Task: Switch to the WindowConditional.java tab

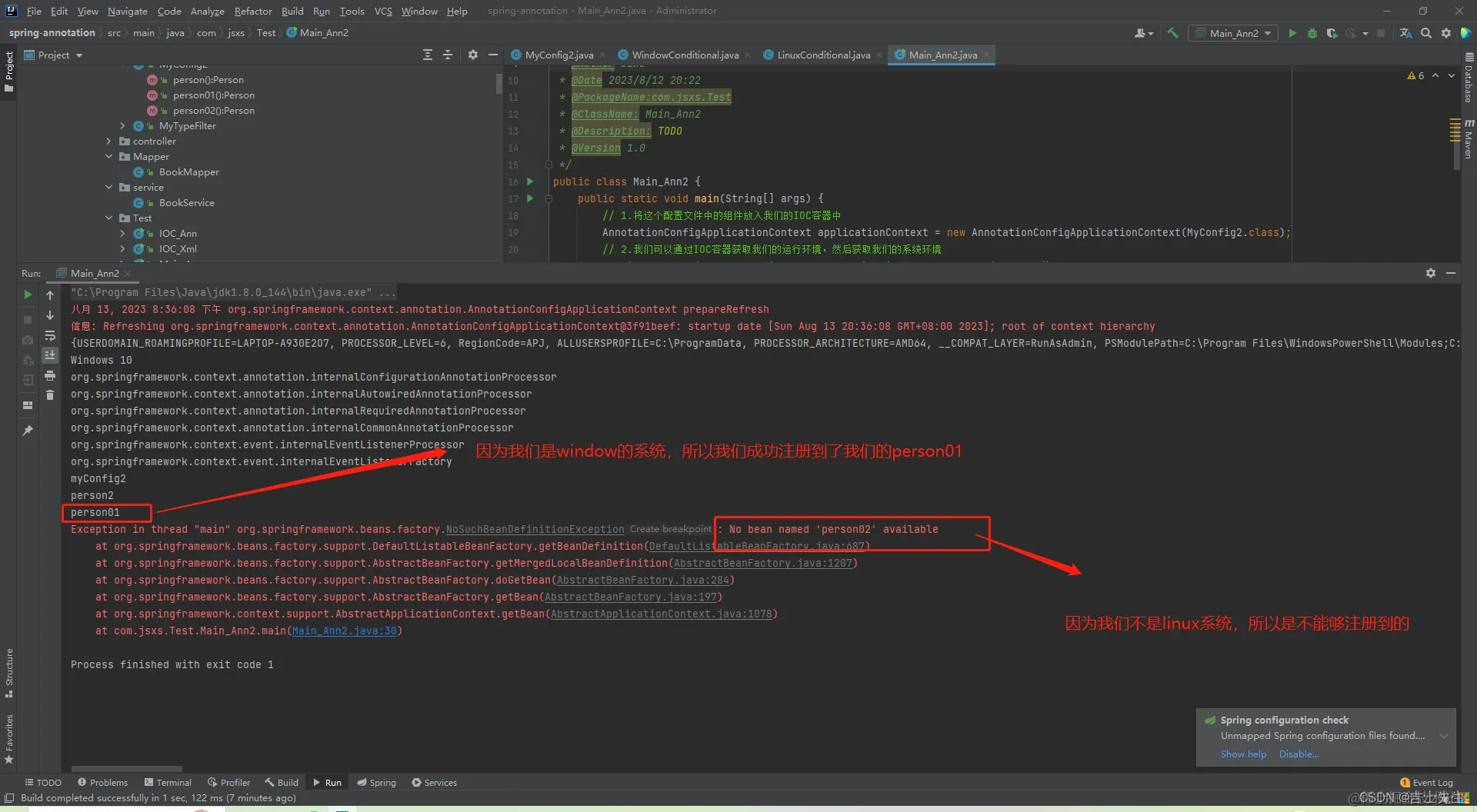Action: [685, 55]
